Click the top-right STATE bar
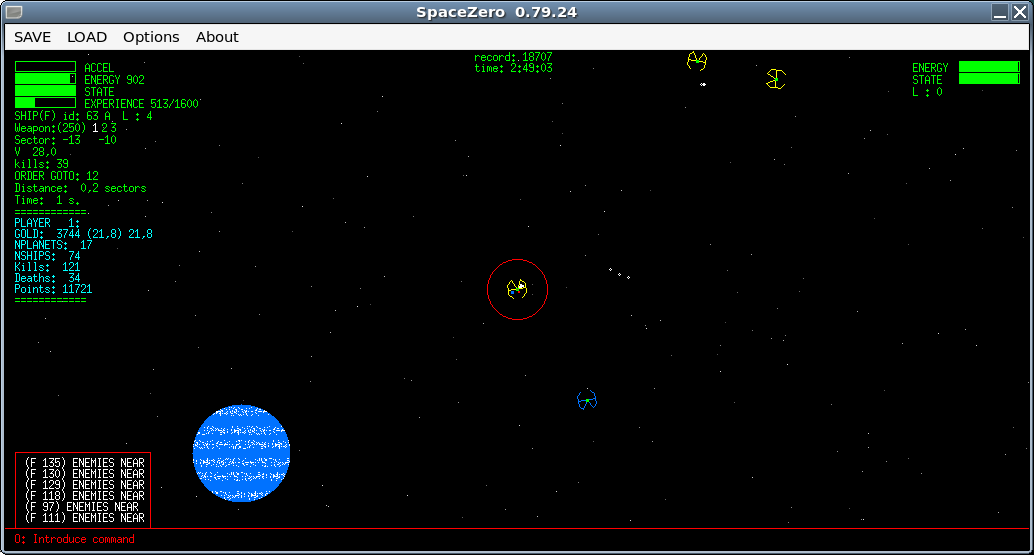Viewport: 1034px width, 555px height. pyautogui.click(x=989, y=79)
